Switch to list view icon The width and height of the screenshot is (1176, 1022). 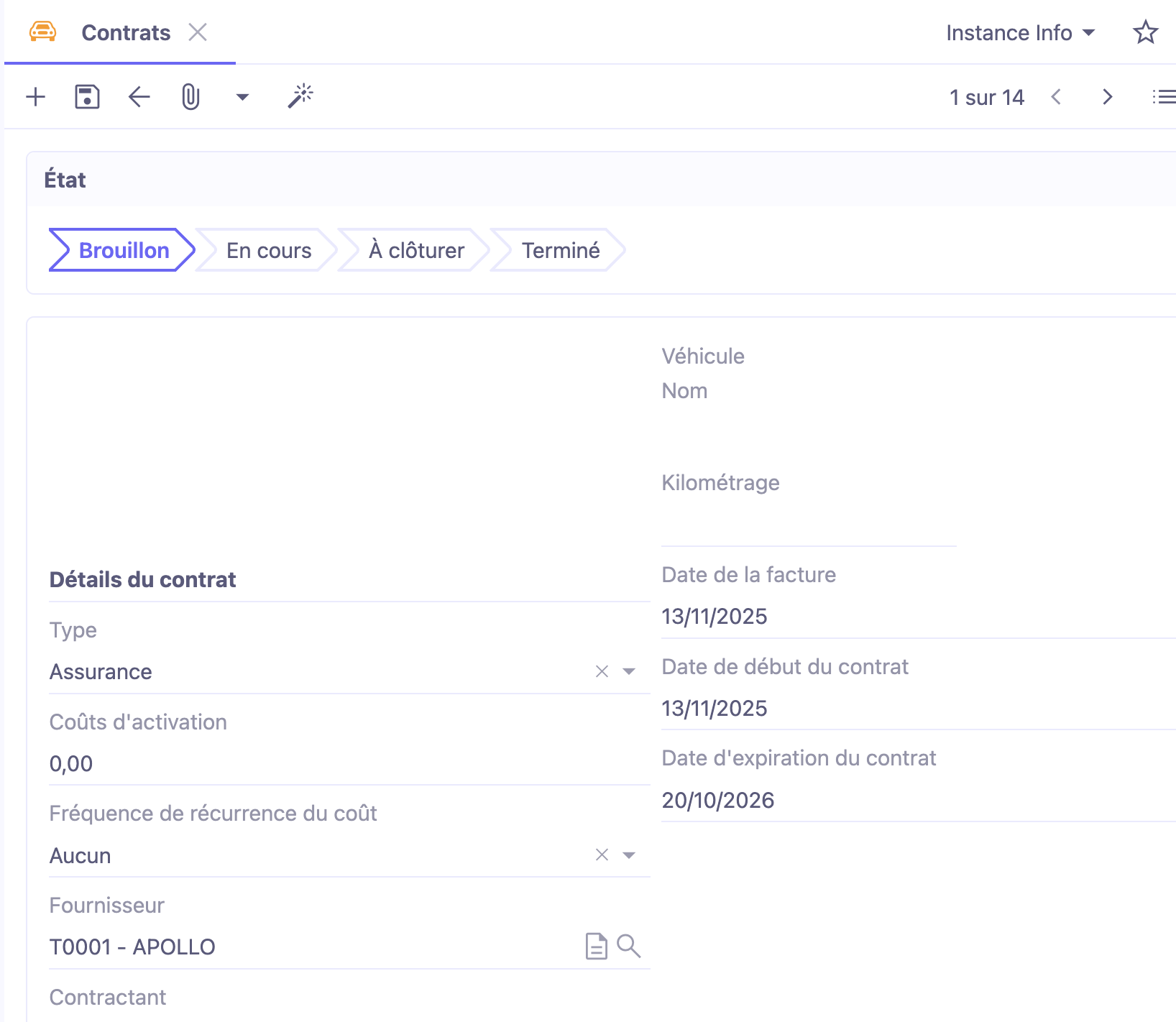(1163, 97)
